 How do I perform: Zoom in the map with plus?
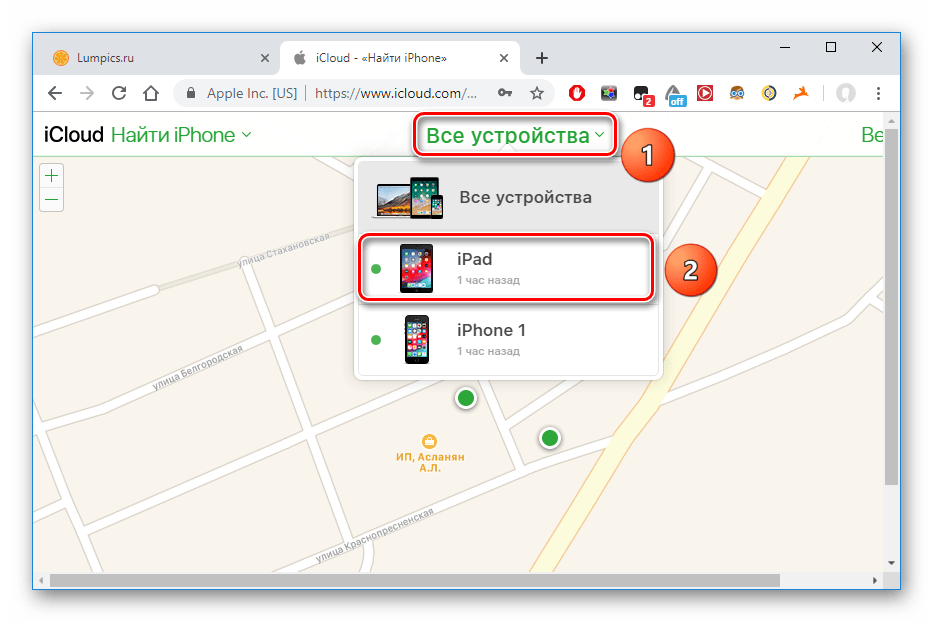[x=52, y=176]
